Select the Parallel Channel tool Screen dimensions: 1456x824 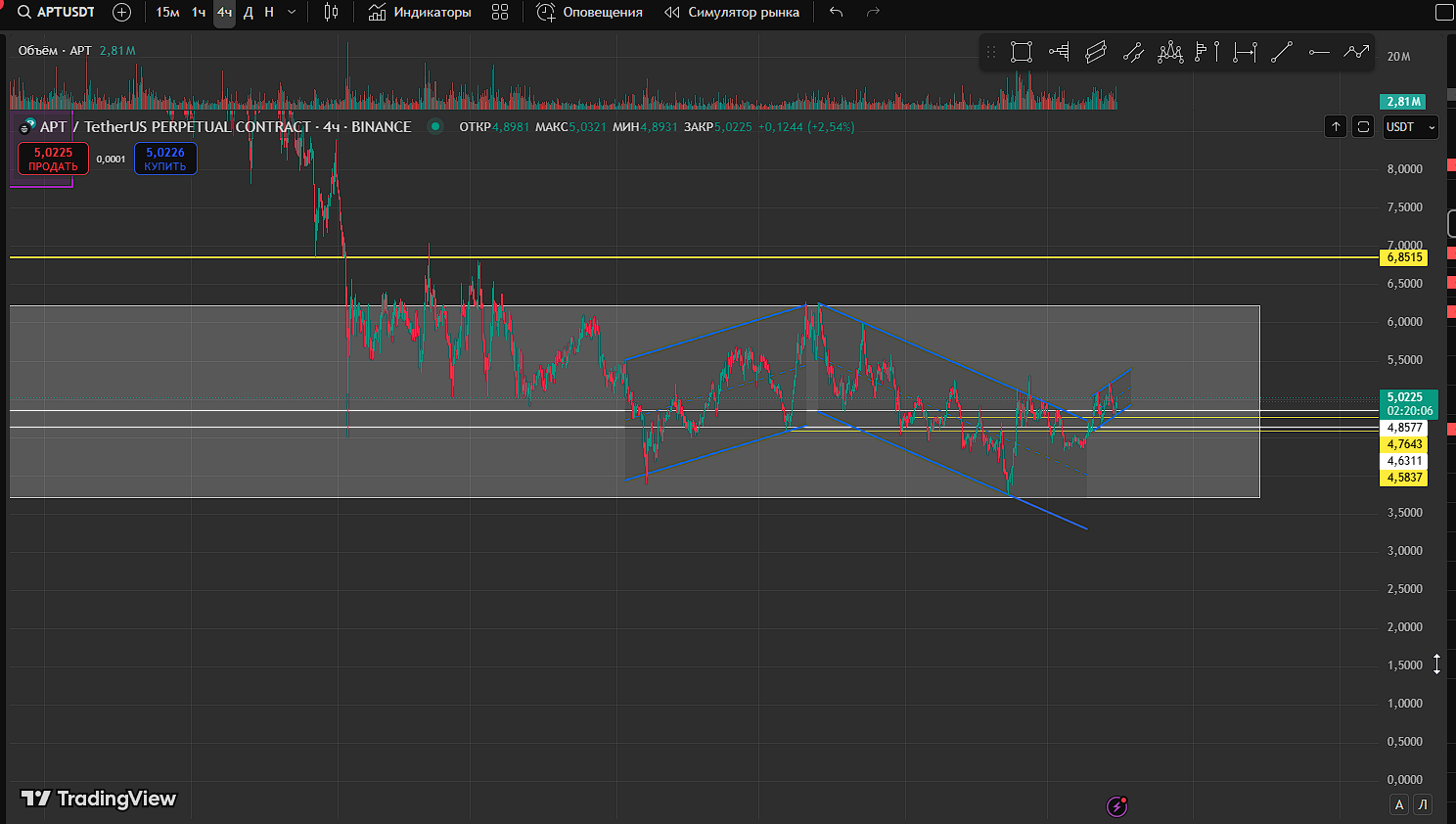point(1096,52)
